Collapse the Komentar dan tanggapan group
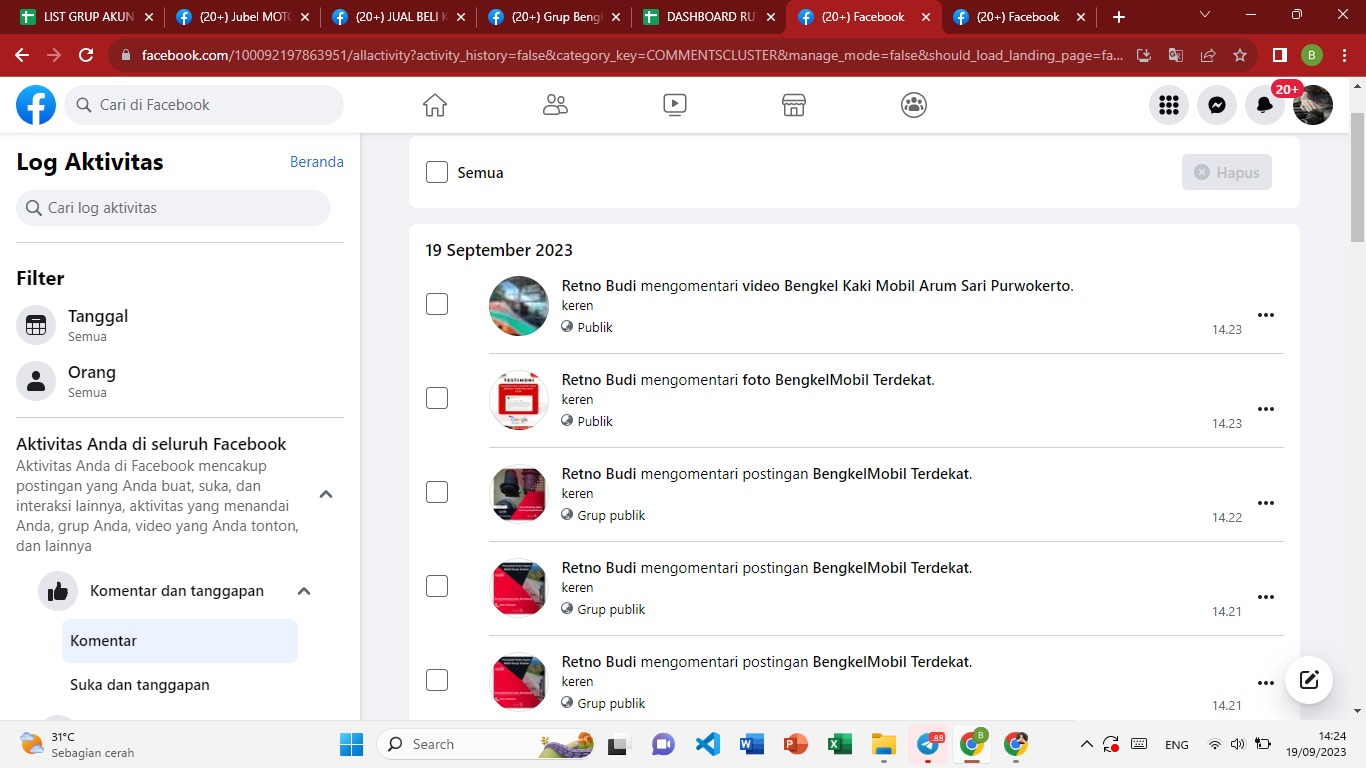 304,591
